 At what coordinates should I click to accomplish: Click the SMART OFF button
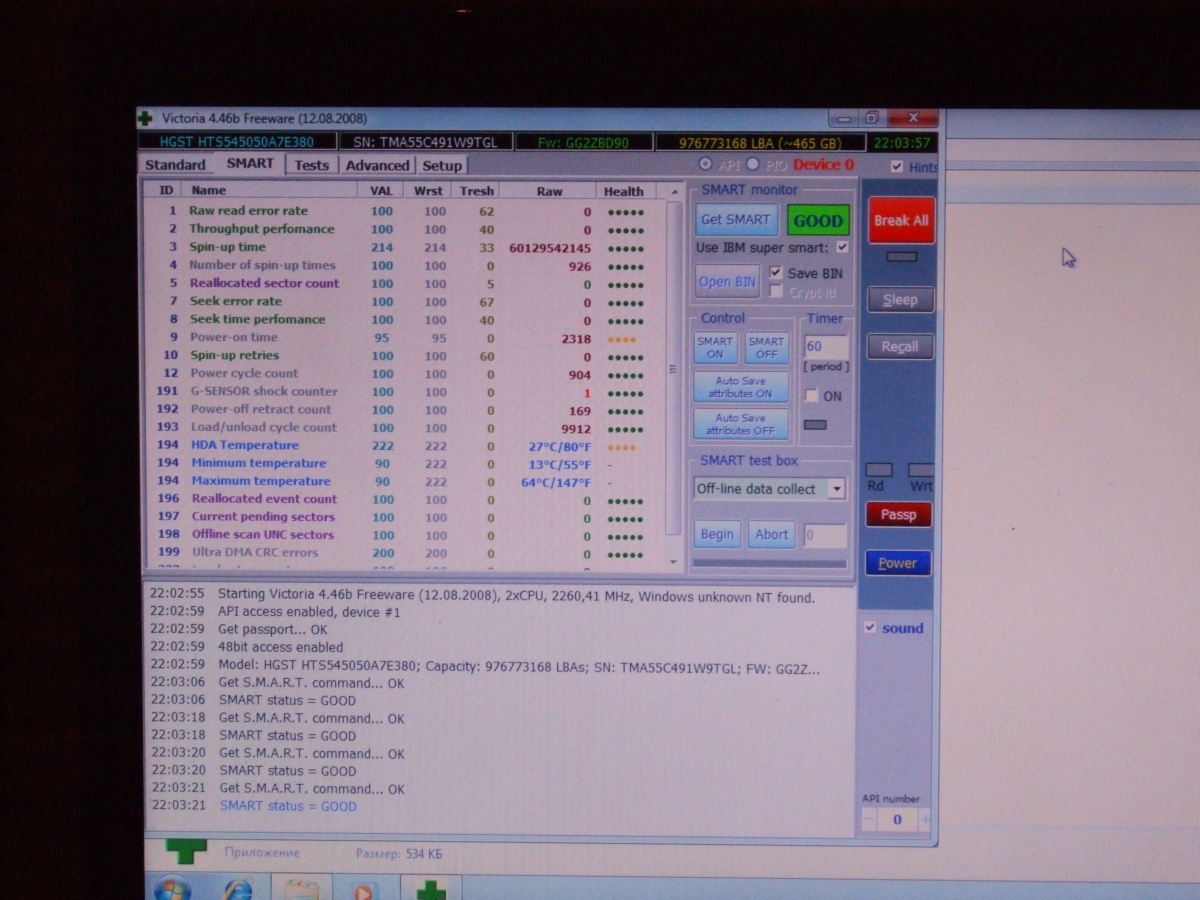766,348
